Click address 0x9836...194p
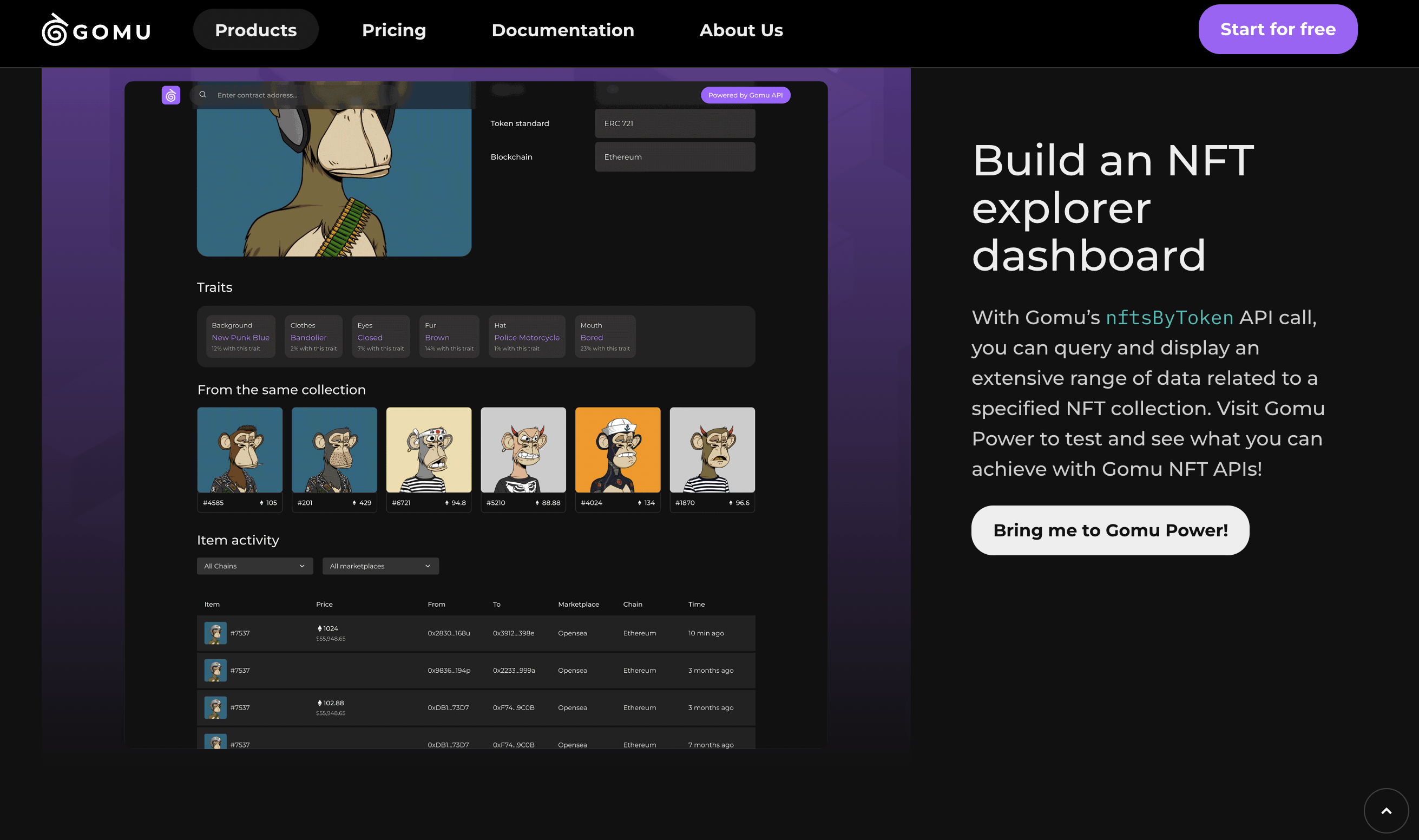The height and width of the screenshot is (840, 1419). (449, 671)
